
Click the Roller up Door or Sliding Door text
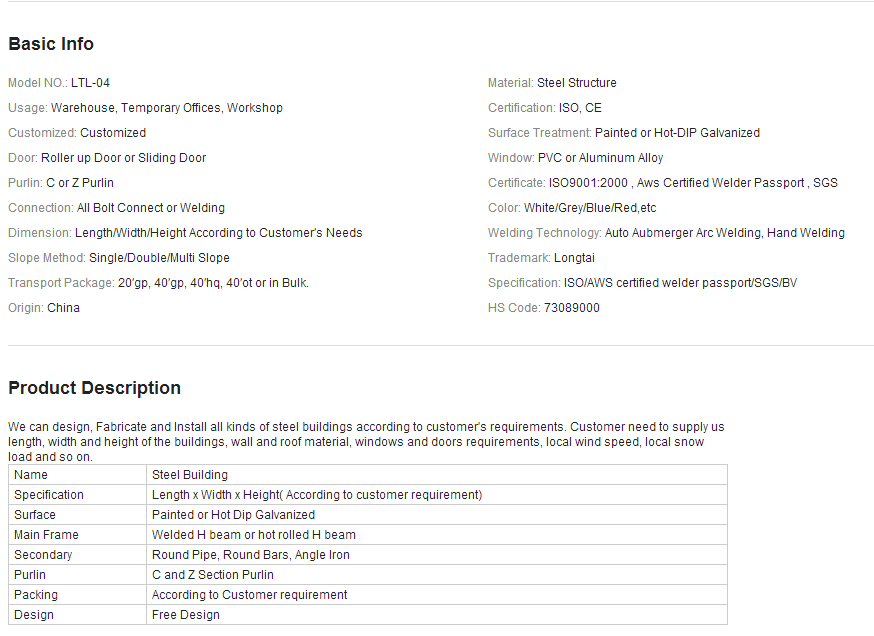[x=124, y=158]
